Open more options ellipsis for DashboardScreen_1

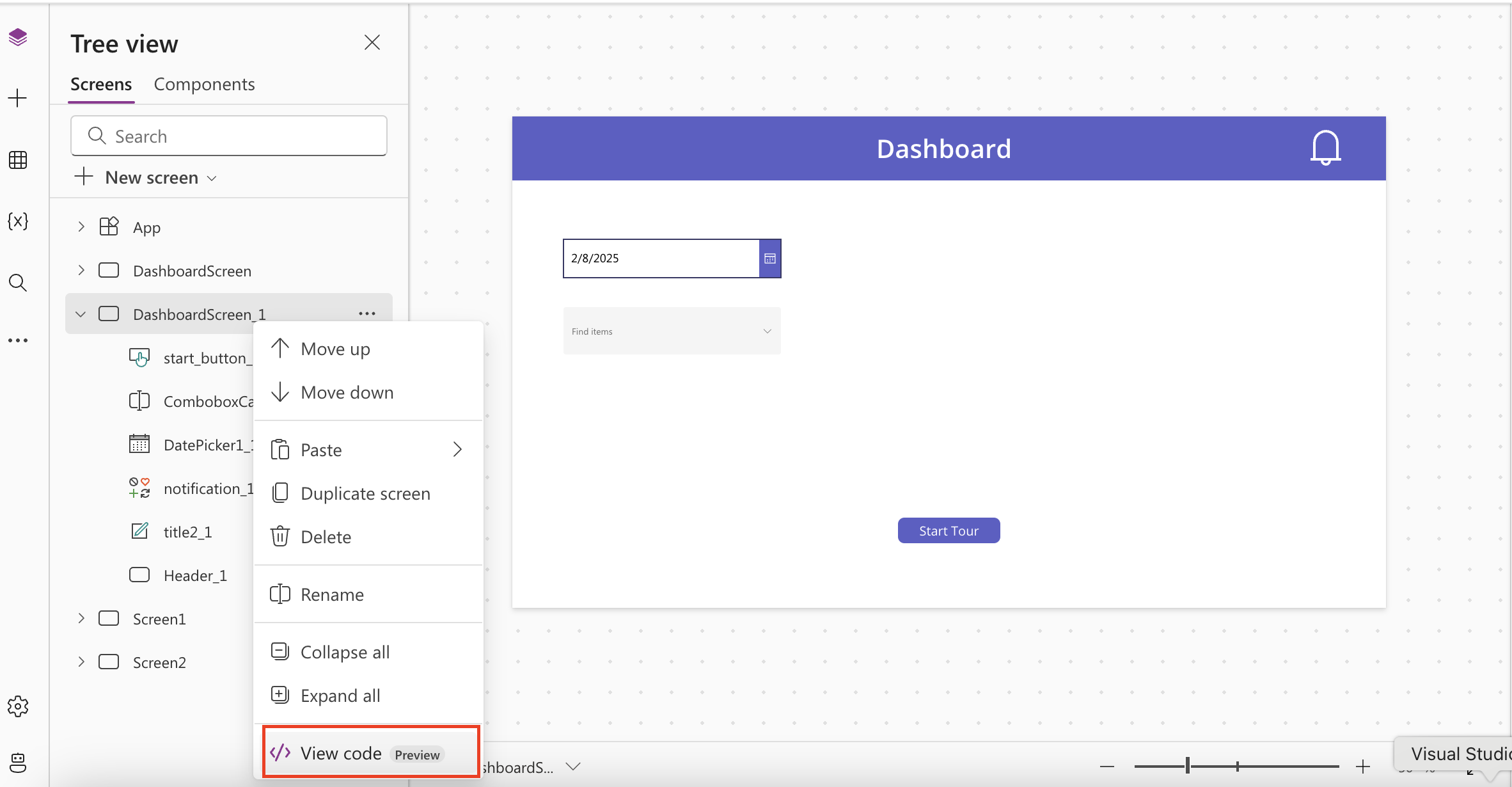367,314
